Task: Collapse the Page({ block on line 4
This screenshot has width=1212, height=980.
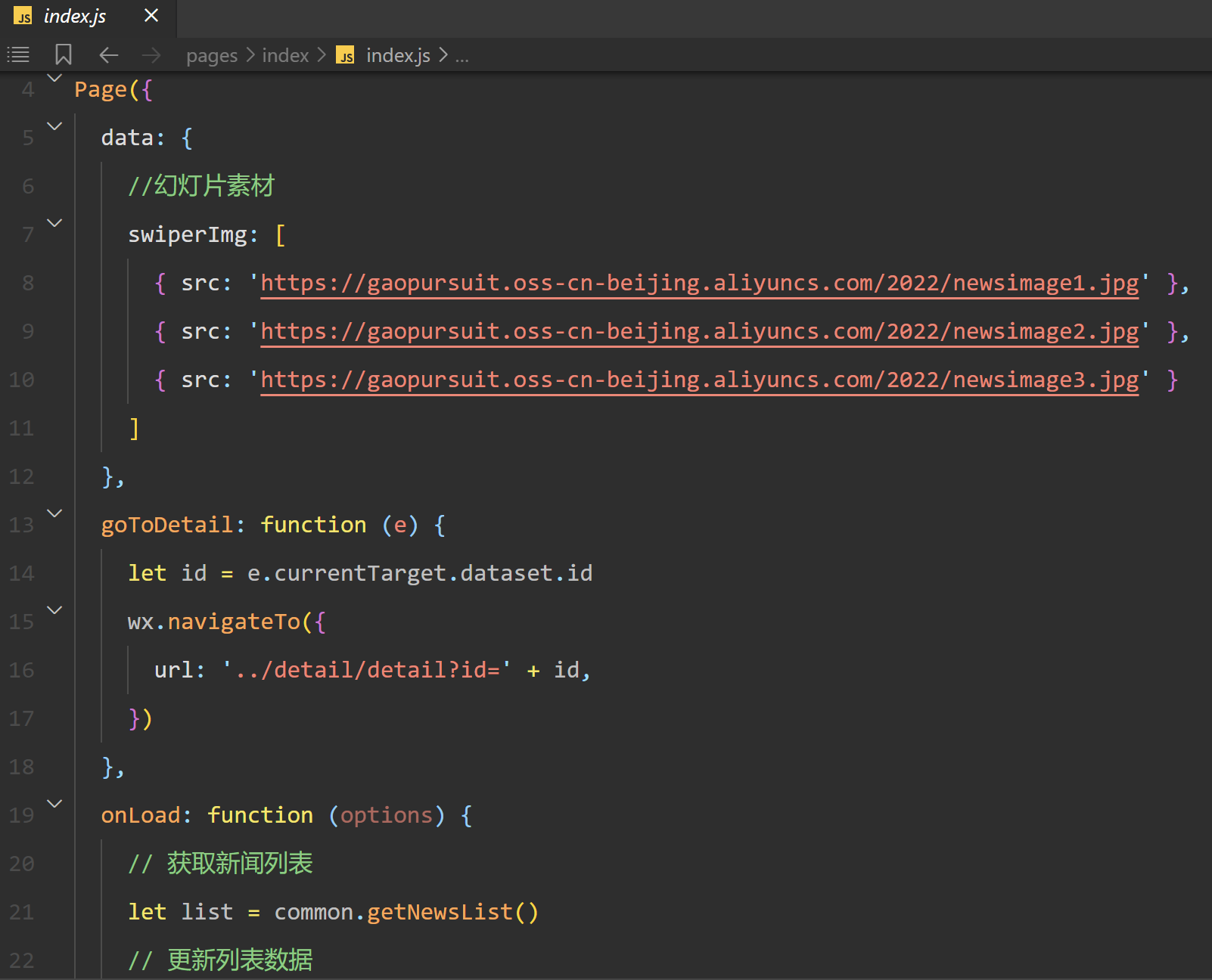Action: tap(54, 79)
